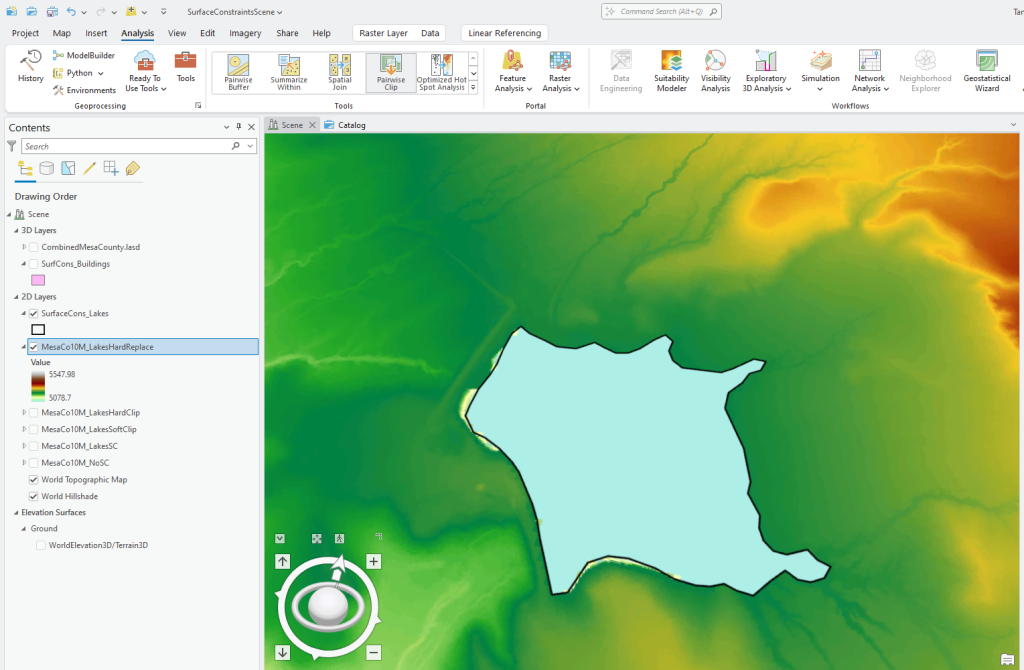Click the Contents pane search box
The image size is (1024, 670).
click(x=130, y=145)
